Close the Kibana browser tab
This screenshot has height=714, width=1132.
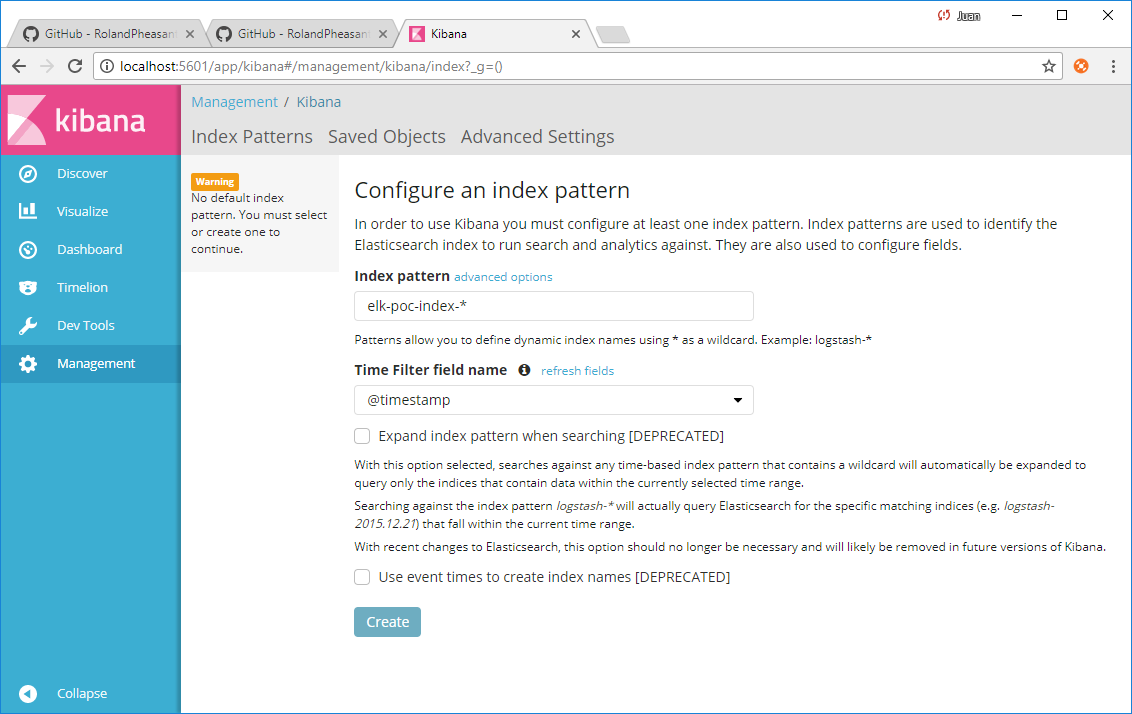[575, 34]
